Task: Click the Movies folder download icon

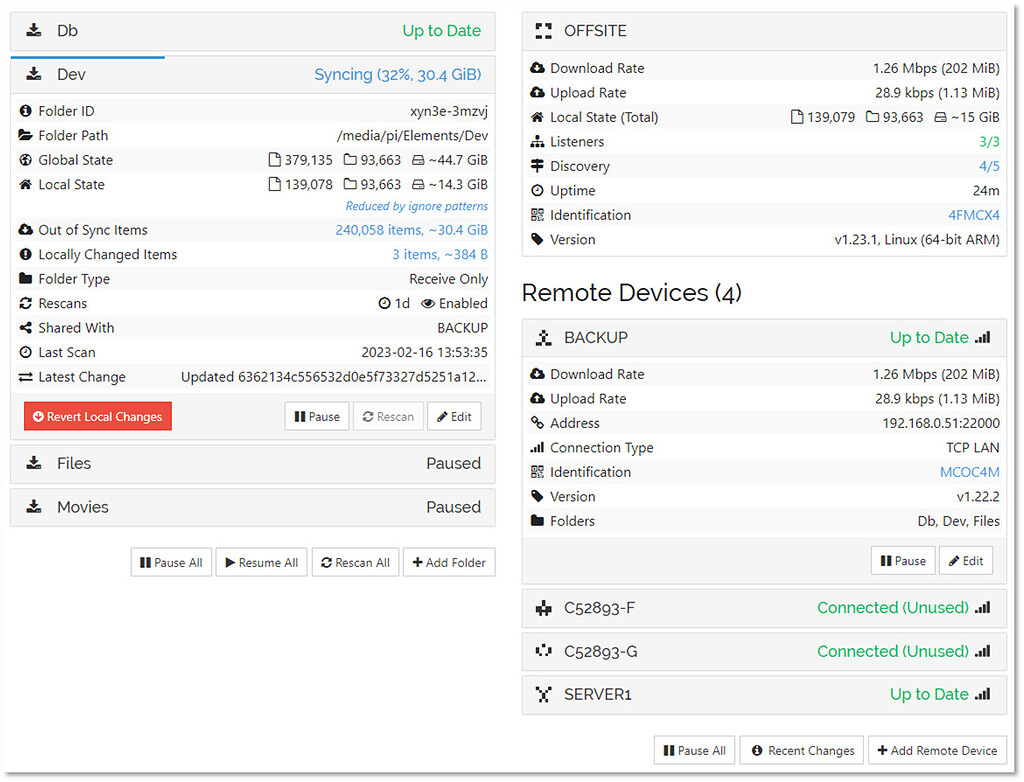Action: tap(35, 507)
